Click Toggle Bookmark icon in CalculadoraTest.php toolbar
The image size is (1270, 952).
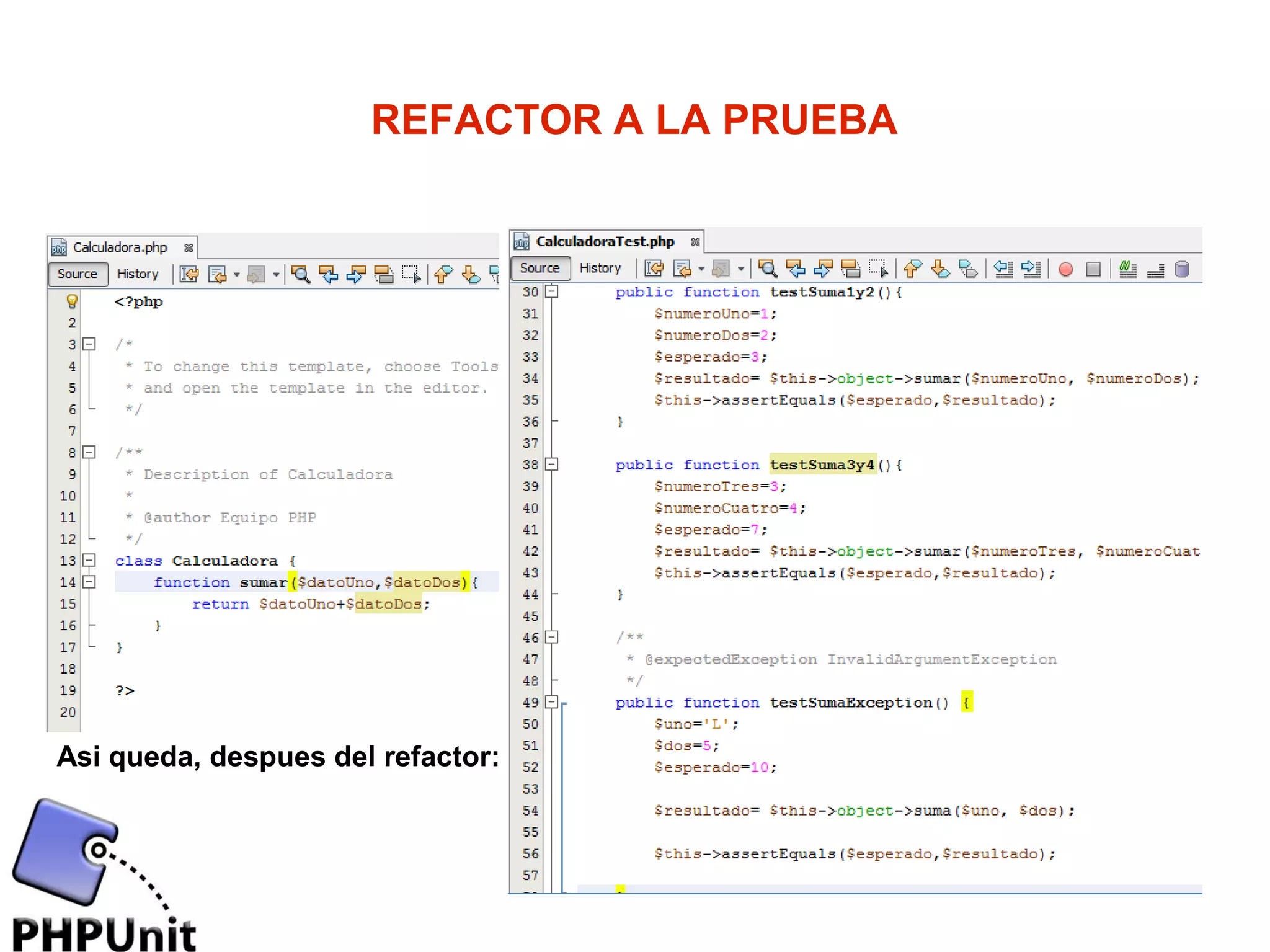coord(968,269)
